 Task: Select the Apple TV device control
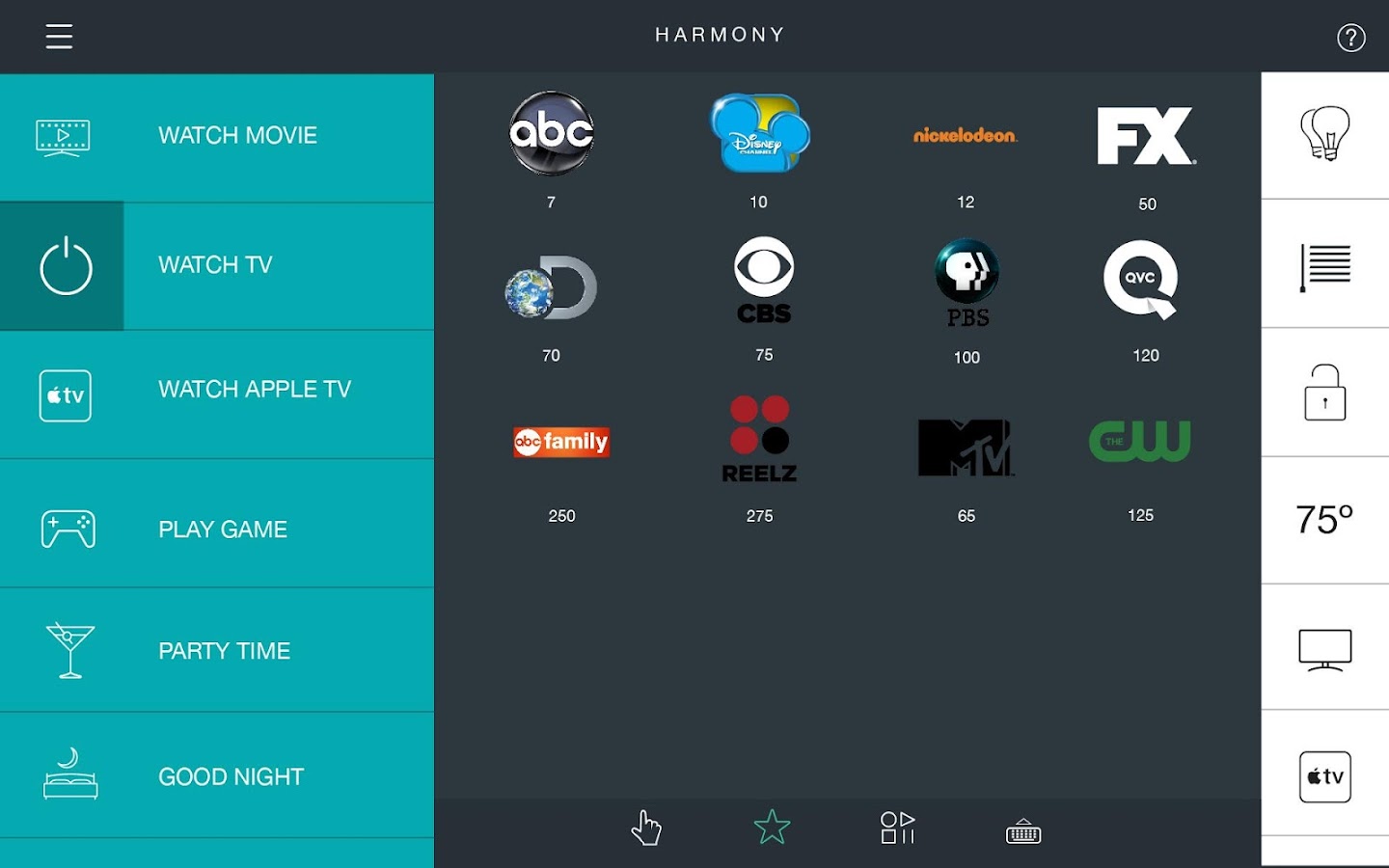pyautogui.click(x=1325, y=776)
